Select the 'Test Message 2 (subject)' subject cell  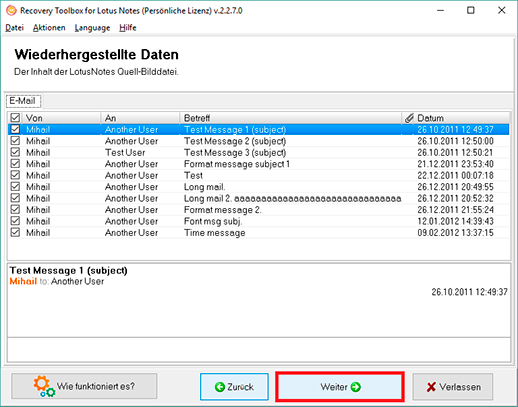(235, 141)
